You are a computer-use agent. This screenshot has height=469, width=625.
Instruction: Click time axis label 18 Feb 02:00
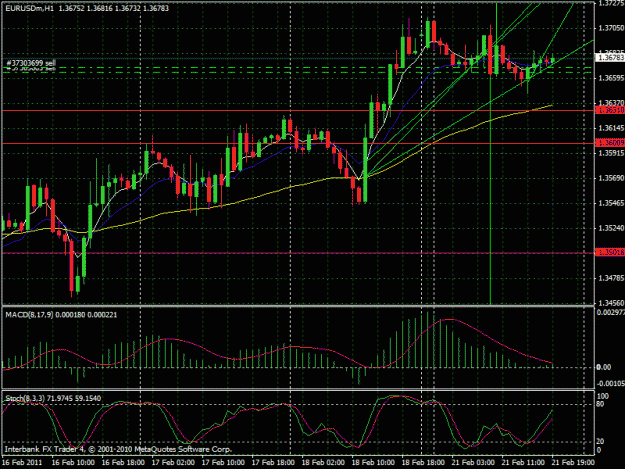point(323,463)
